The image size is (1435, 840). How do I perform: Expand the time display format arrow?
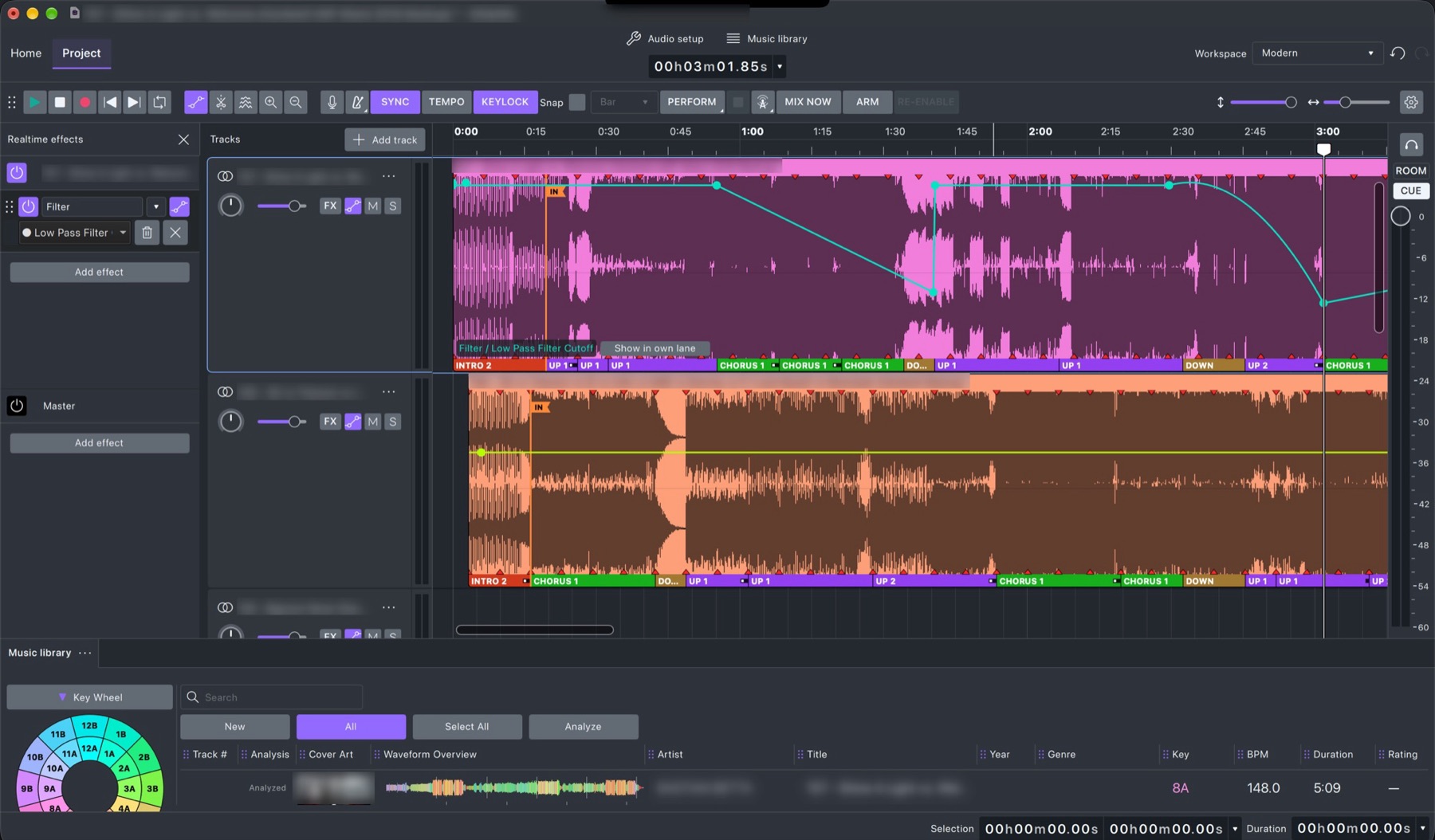click(780, 67)
